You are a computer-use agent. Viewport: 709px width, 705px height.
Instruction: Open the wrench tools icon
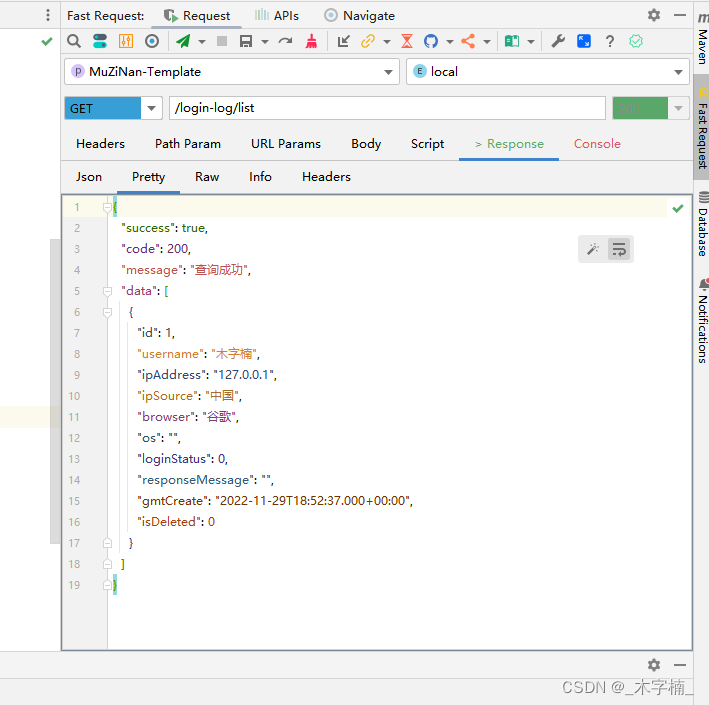tap(558, 41)
